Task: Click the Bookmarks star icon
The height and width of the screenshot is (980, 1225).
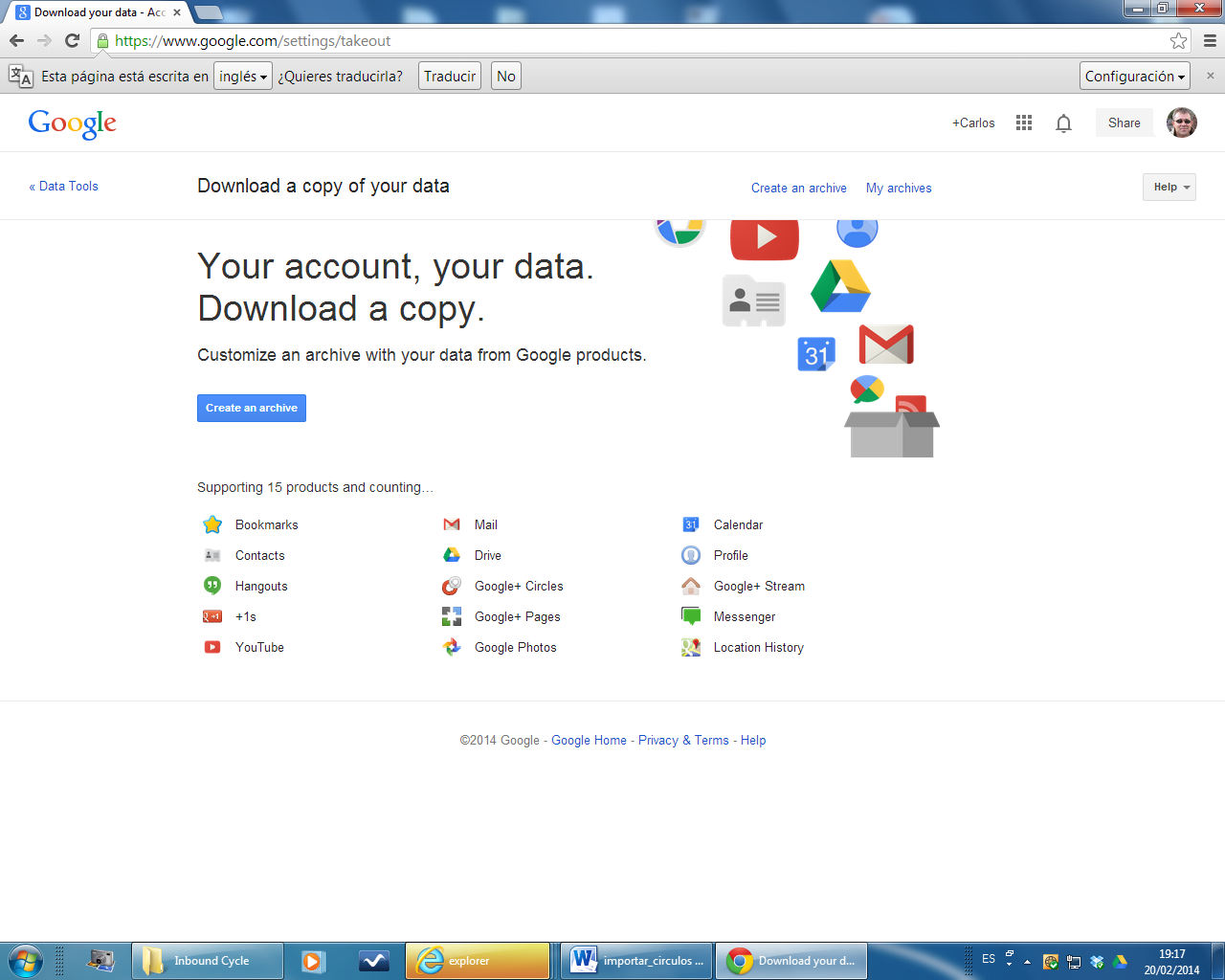Action: (x=212, y=524)
